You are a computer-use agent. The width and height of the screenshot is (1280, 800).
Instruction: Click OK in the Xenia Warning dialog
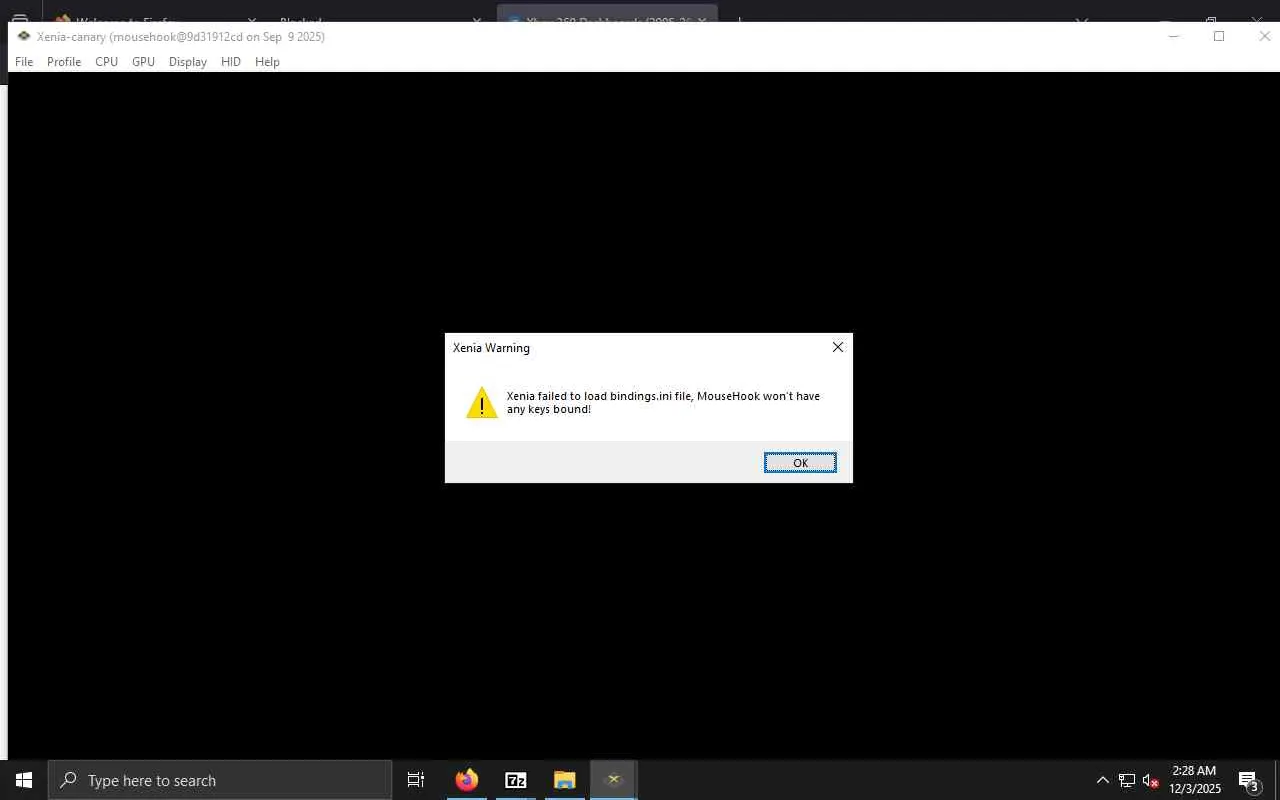[x=800, y=463]
